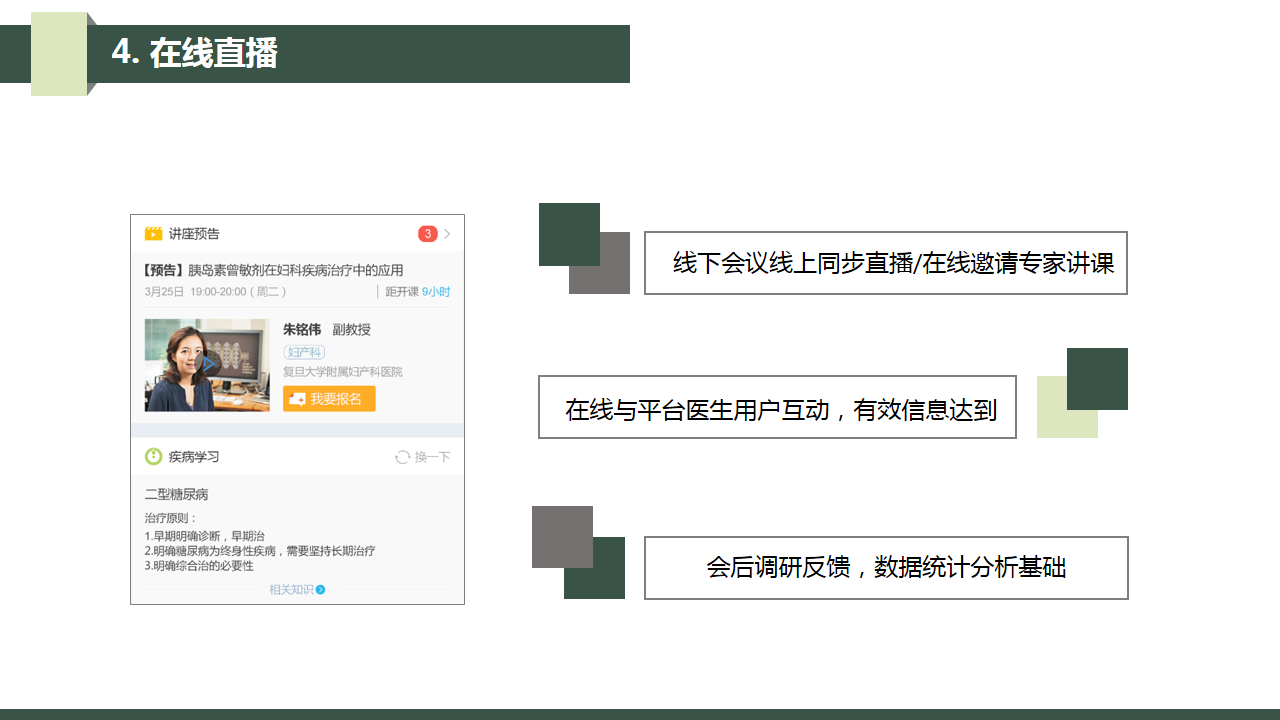Screen dimensions: 1280x720
Task: Select the 在线与平台医生用户互动 text box
Action: click(777, 407)
